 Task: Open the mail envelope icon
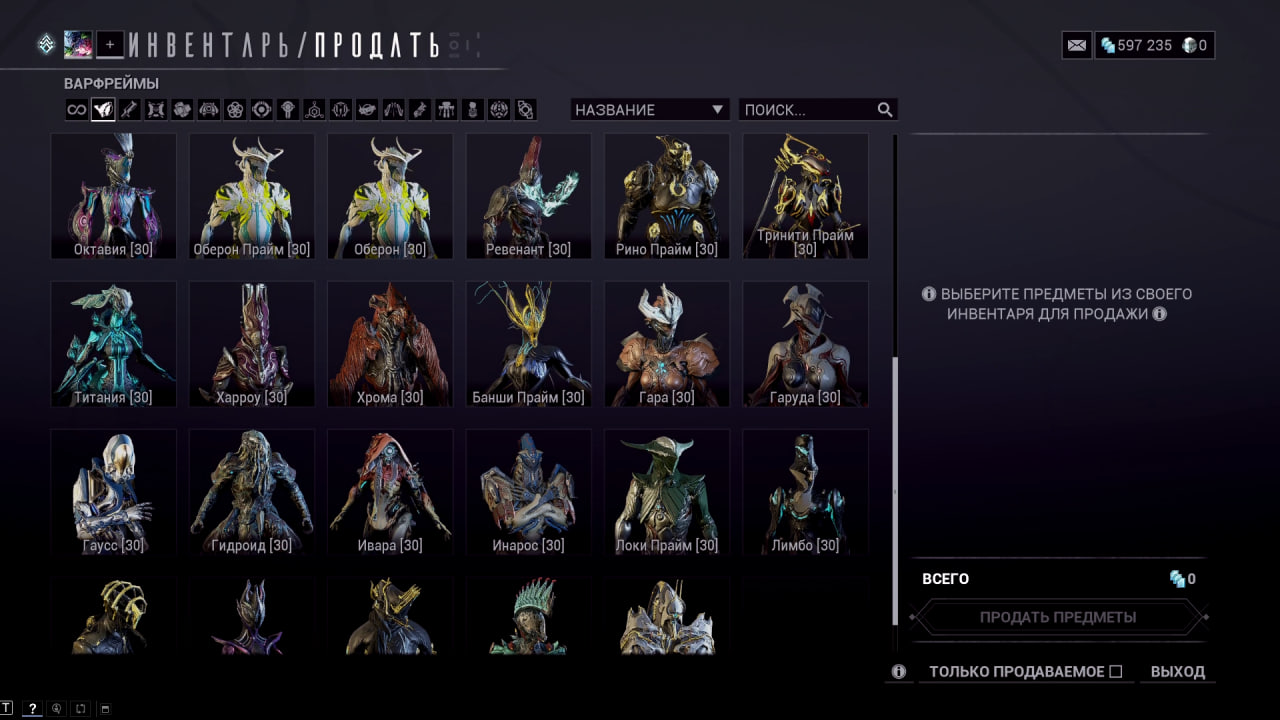coord(1076,45)
